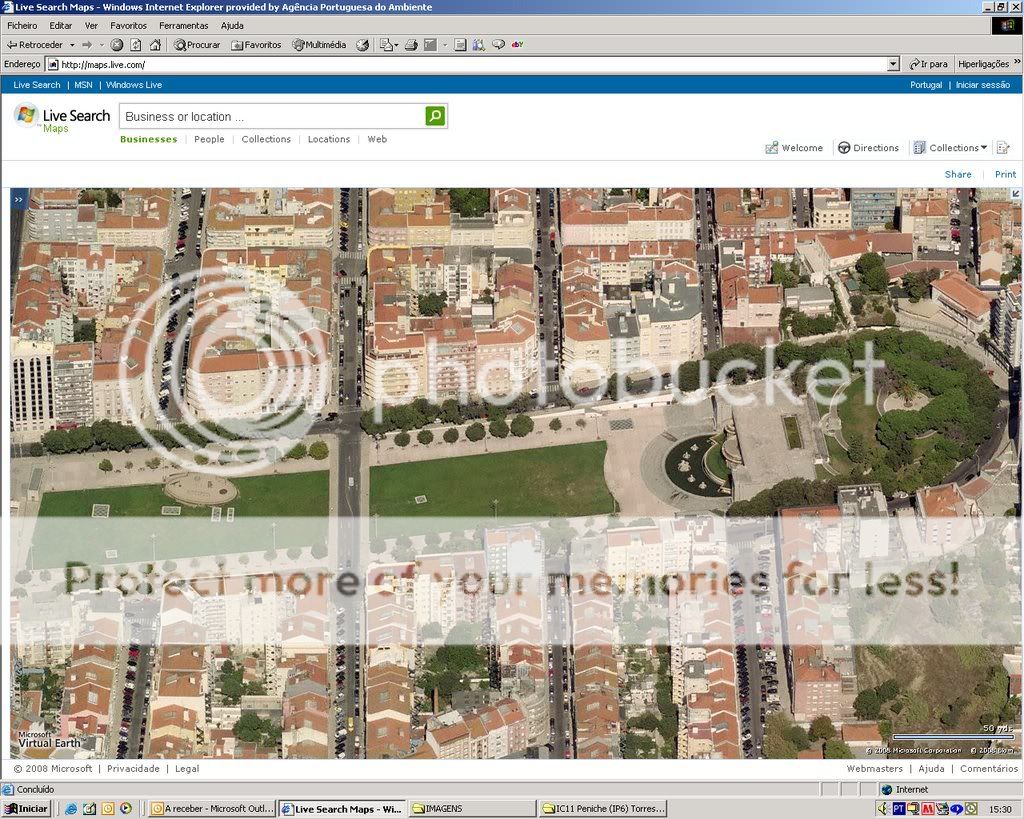Click the green search magnifier button
The width and height of the screenshot is (1024, 819).
pos(435,116)
